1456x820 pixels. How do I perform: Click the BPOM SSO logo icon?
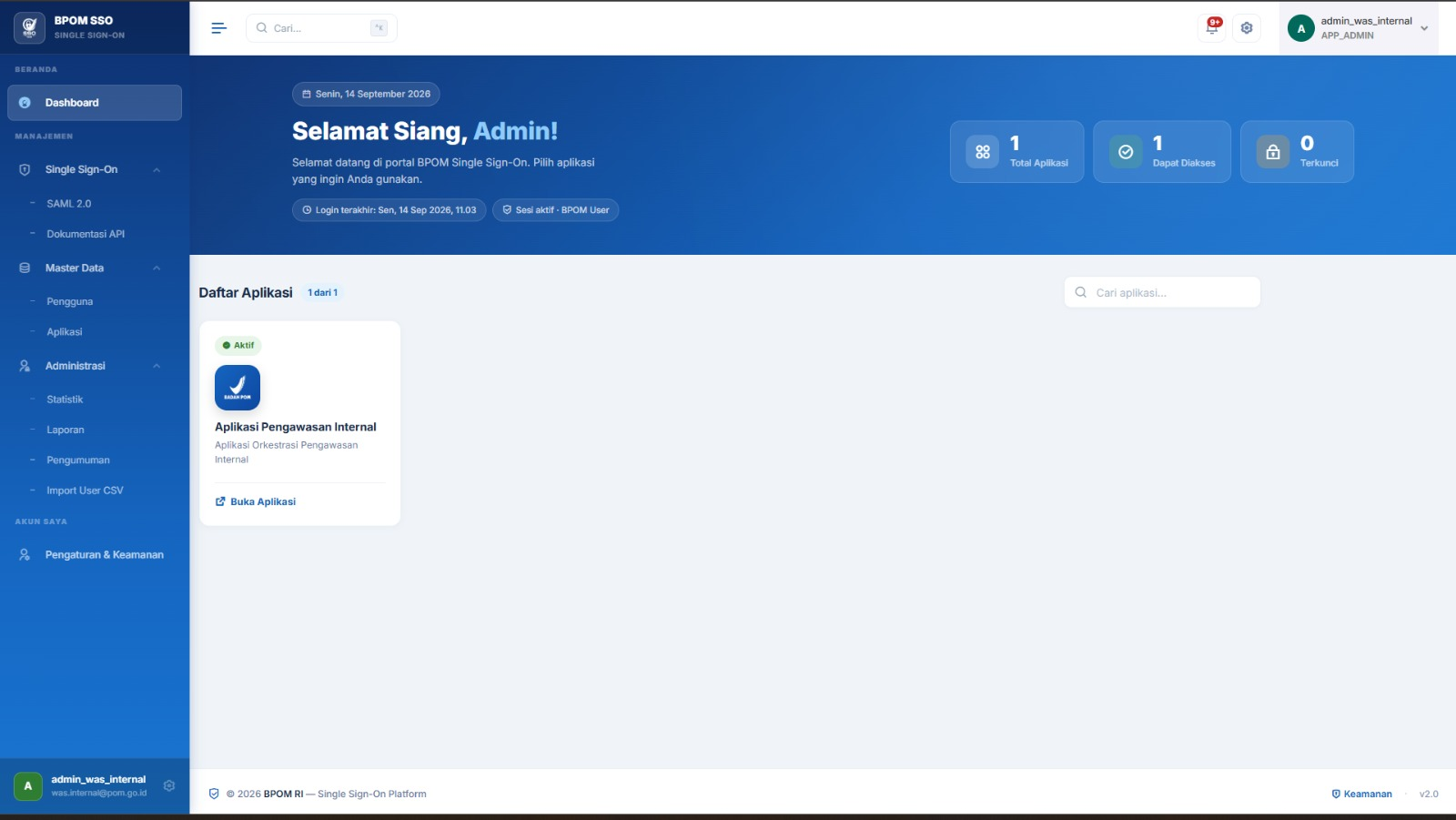pyautogui.click(x=29, y=27)
